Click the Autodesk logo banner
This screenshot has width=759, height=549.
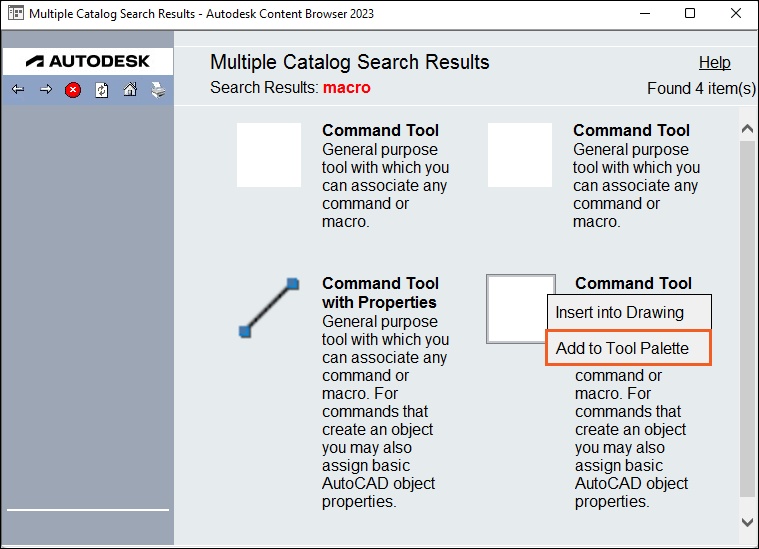(88, 61)
